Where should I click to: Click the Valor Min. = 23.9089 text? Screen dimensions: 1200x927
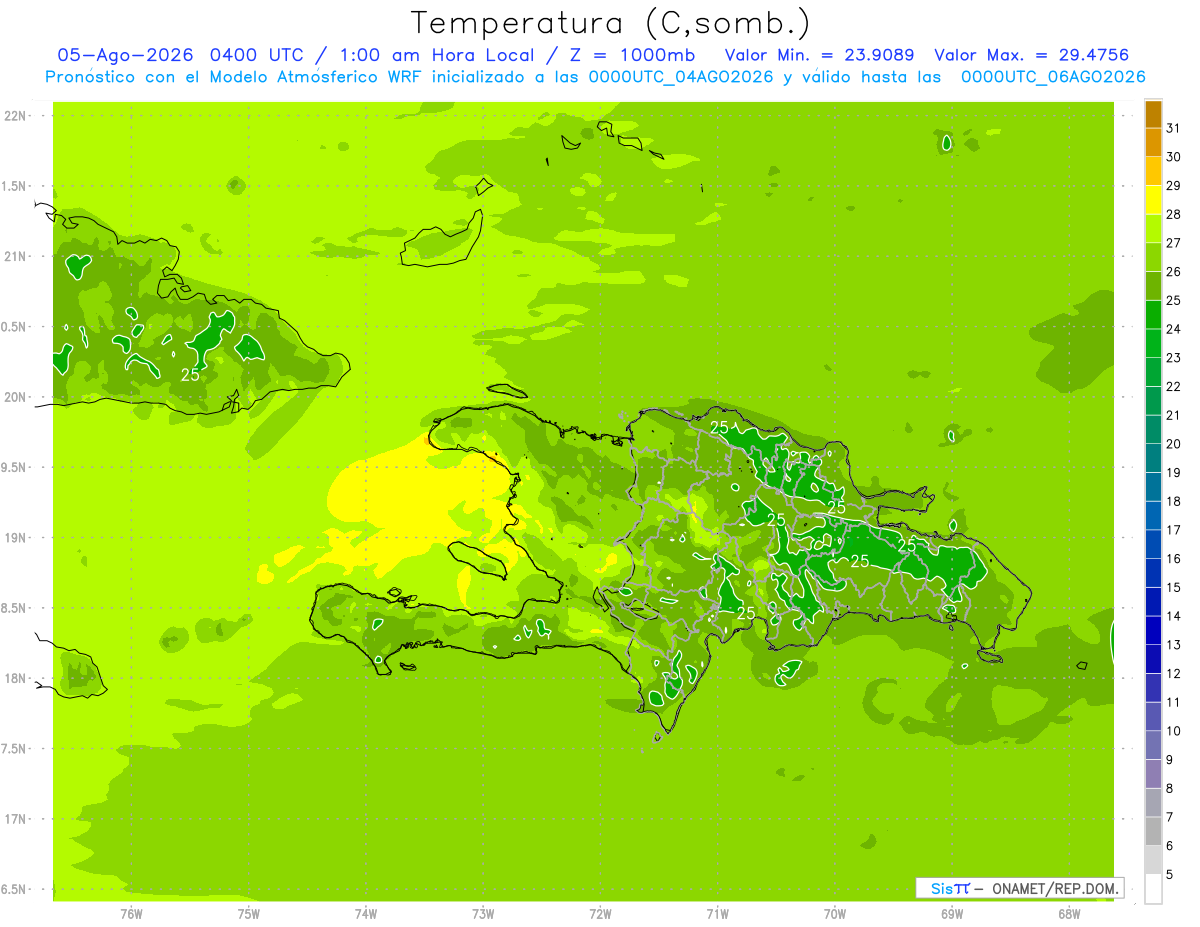coord(819,55)
